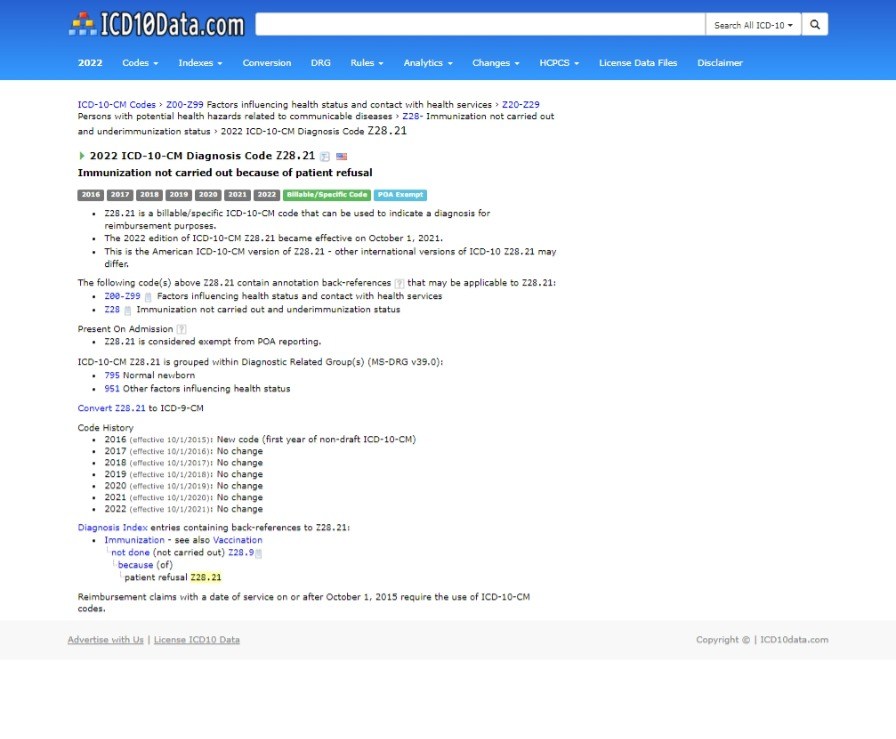896x739 pixels.
Task: Expand the Codes menu
Action: click(140, 63)
